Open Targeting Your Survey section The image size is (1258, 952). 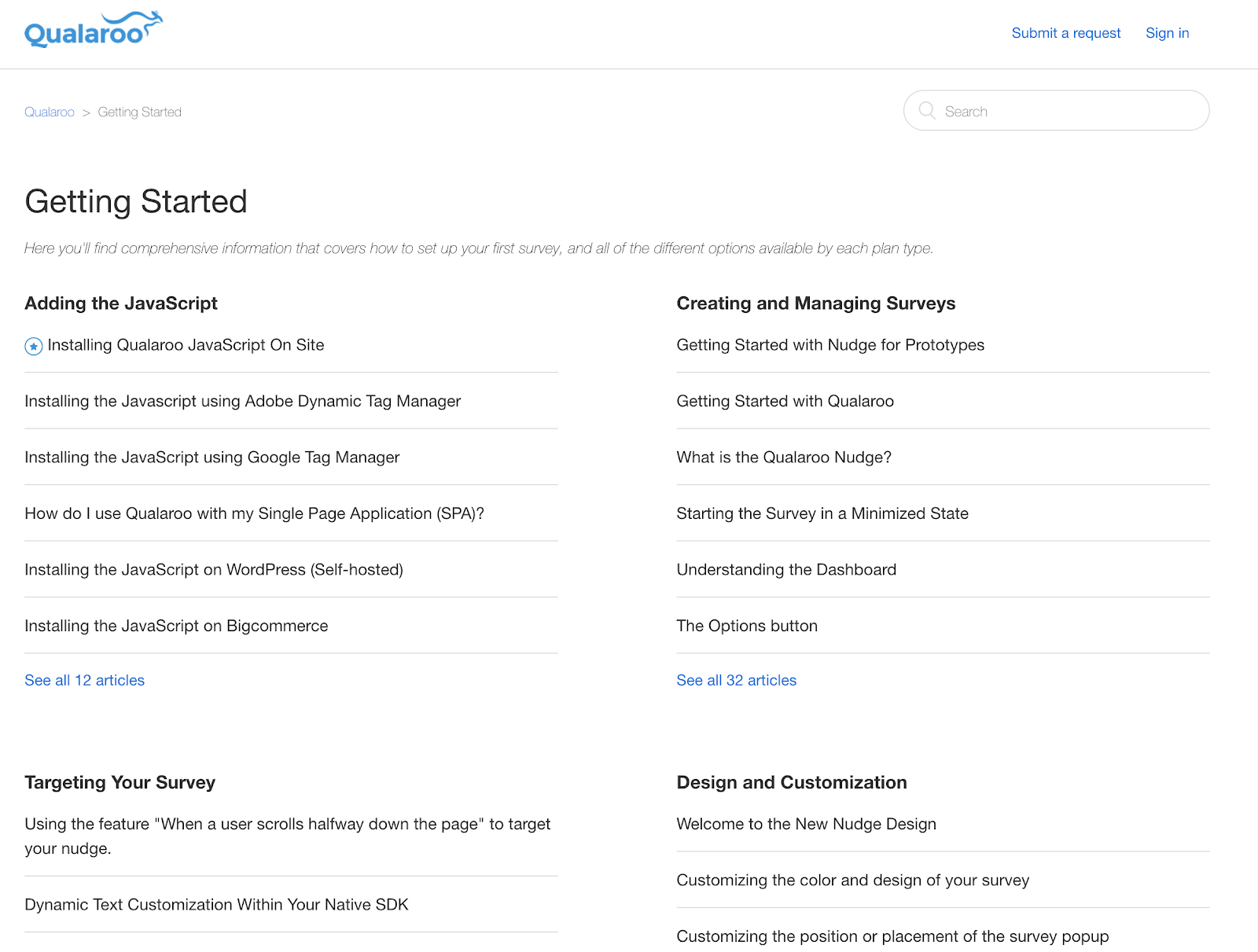(x=120, y=782)
